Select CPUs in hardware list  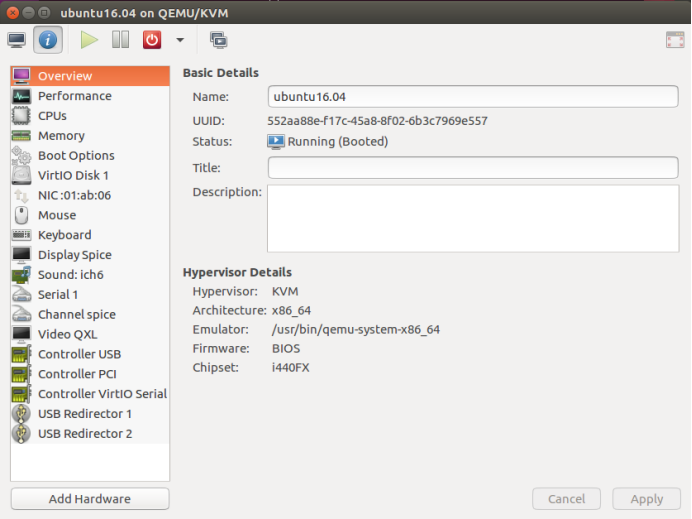[x=90, y=116]
